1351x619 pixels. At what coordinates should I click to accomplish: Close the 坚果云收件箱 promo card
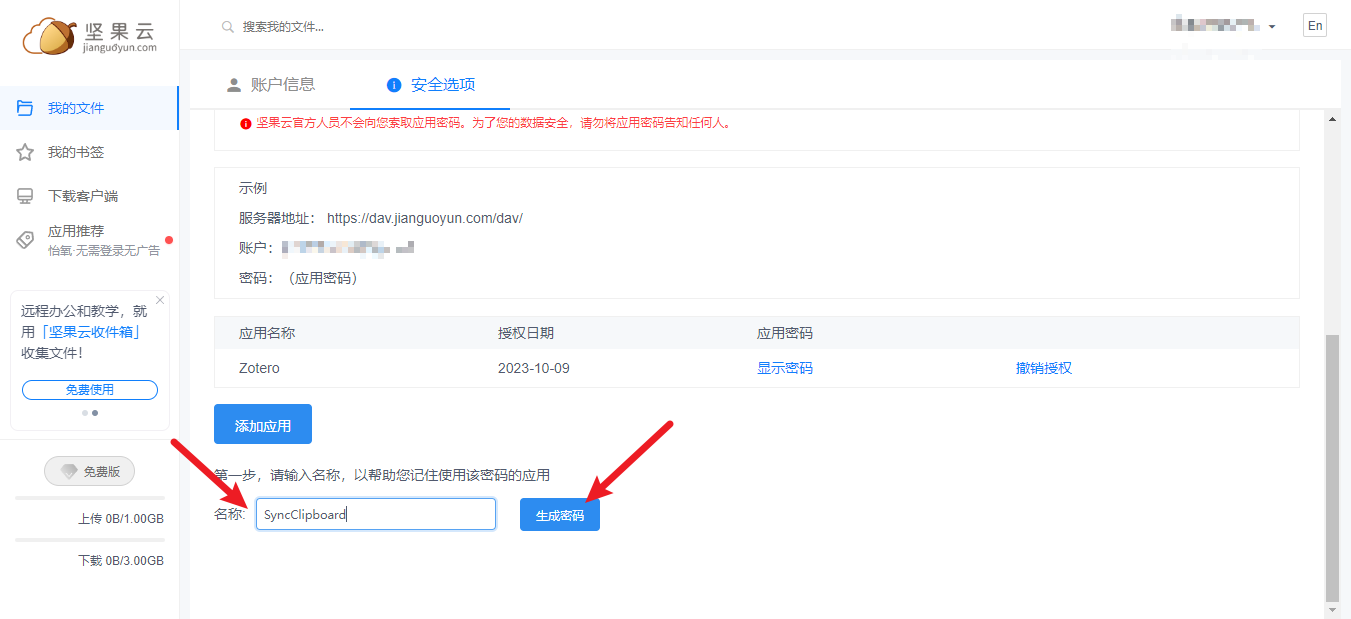[x=159, y=298]
